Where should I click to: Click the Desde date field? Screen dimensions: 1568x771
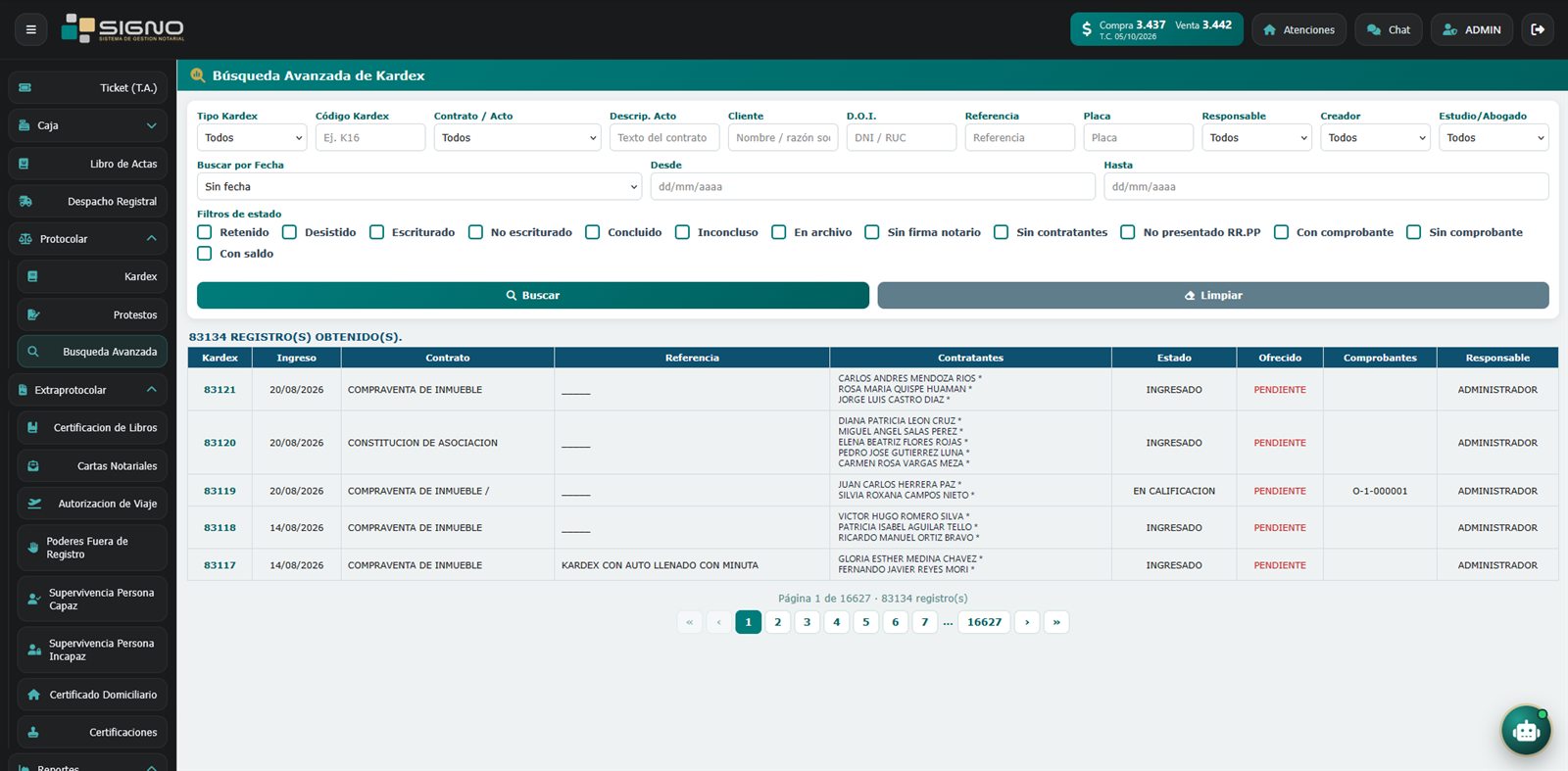pyautogui.click(x=873, y=187)
